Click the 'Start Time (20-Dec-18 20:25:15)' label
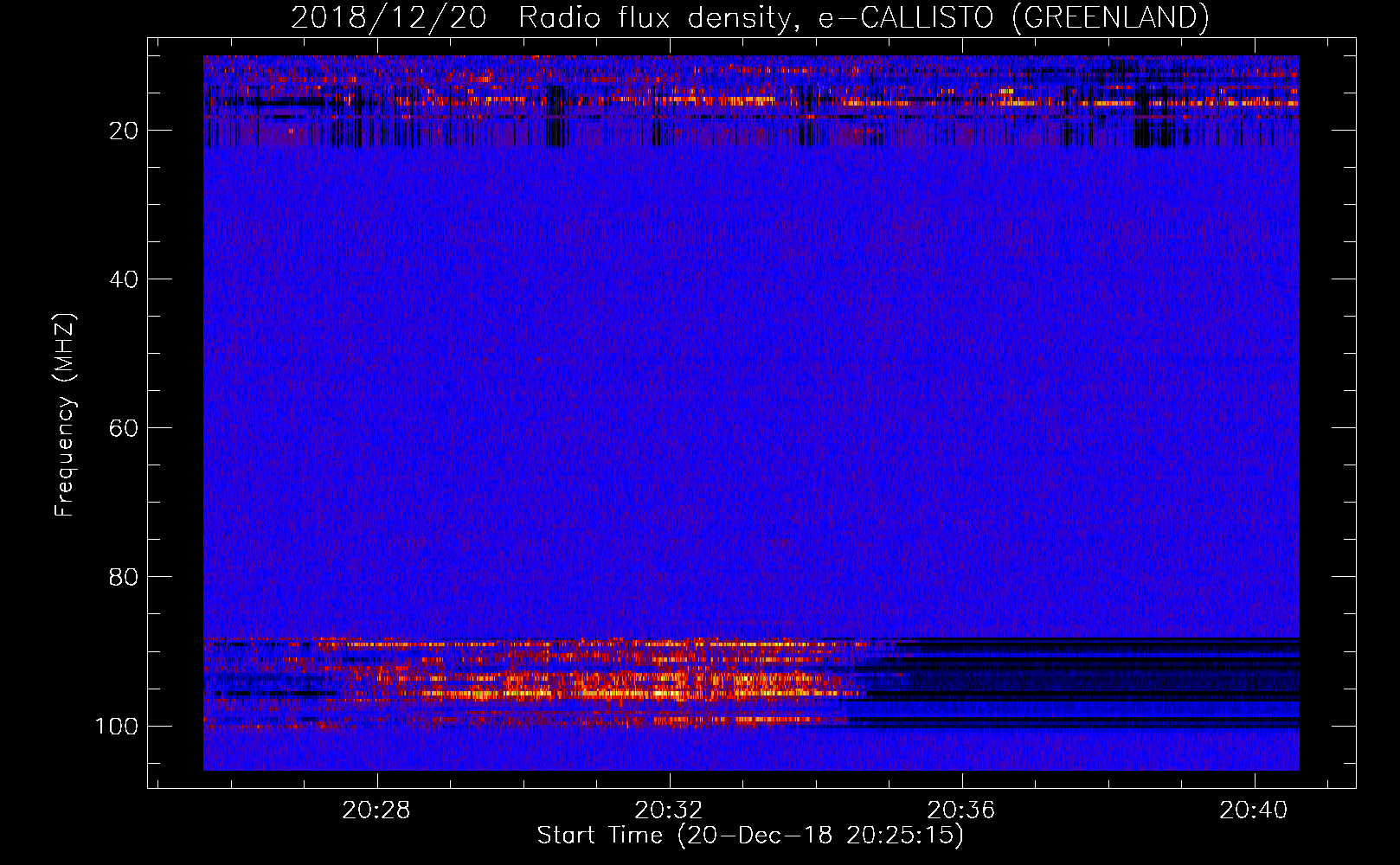The height and width of the screenshot is (865, 1400). click(750, 836)
